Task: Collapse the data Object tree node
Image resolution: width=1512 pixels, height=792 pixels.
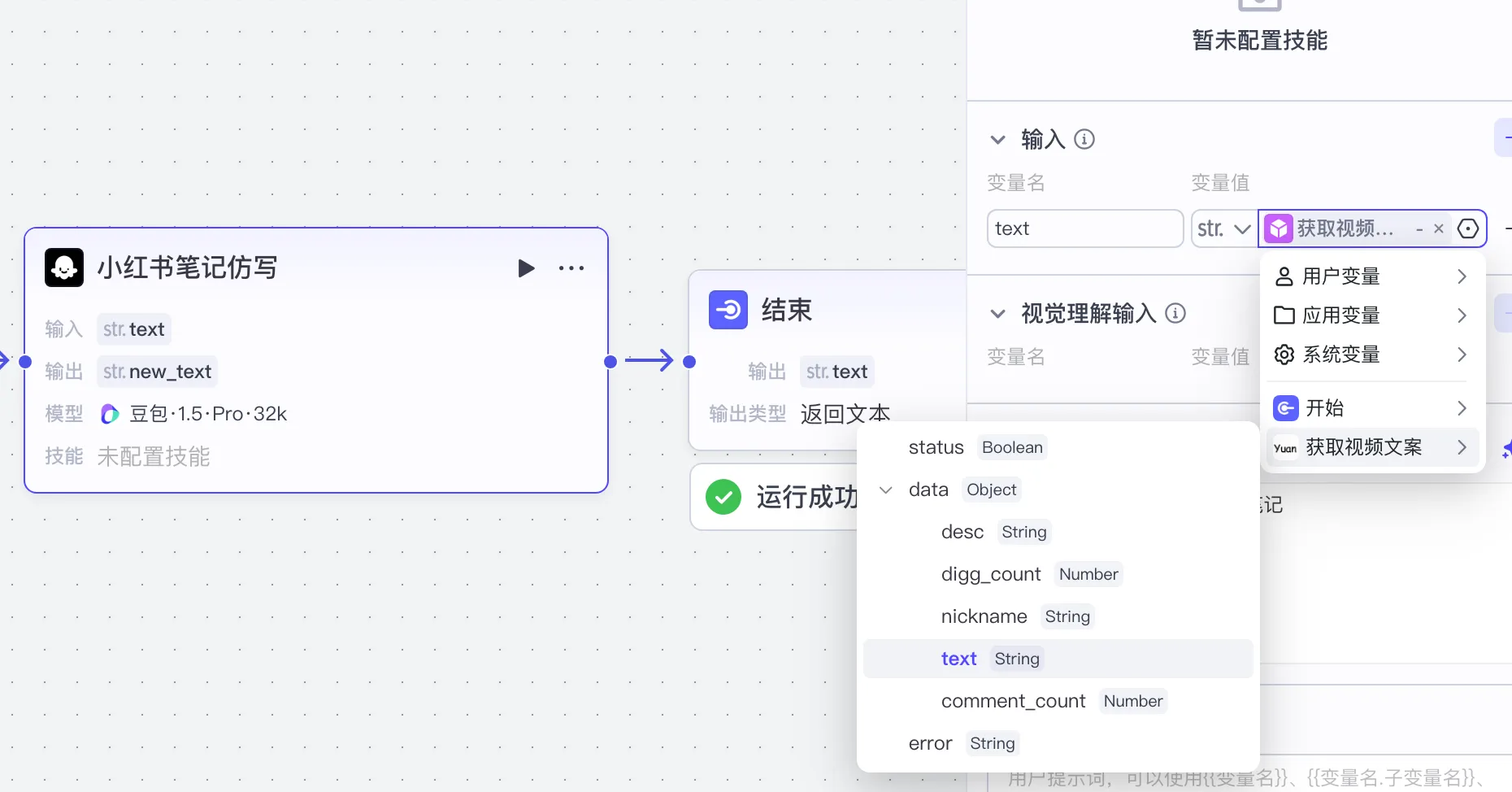Action: coord(886,490)
